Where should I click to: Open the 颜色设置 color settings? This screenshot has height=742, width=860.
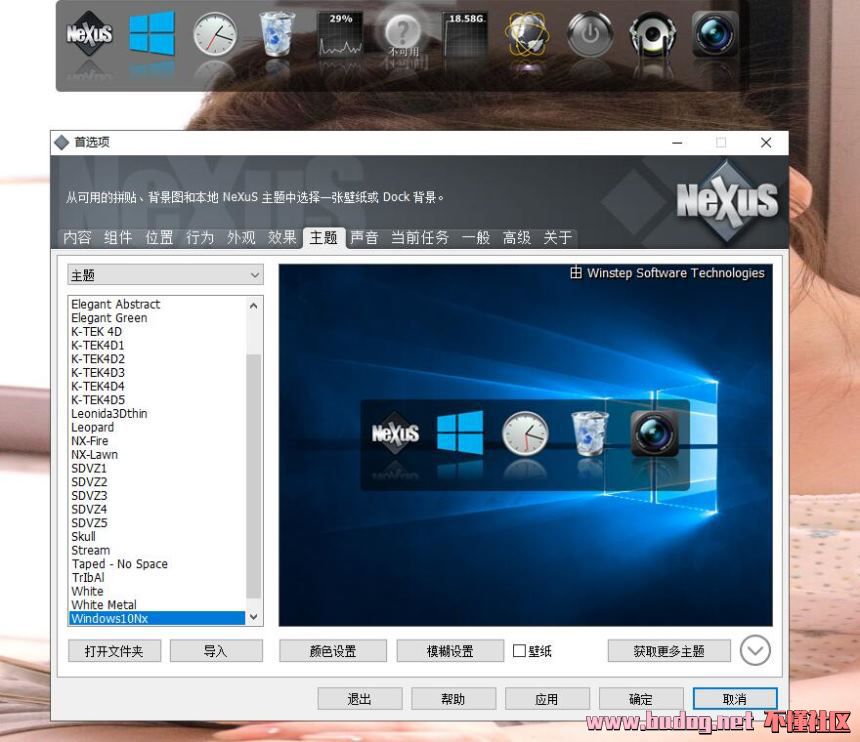[331, 651]
